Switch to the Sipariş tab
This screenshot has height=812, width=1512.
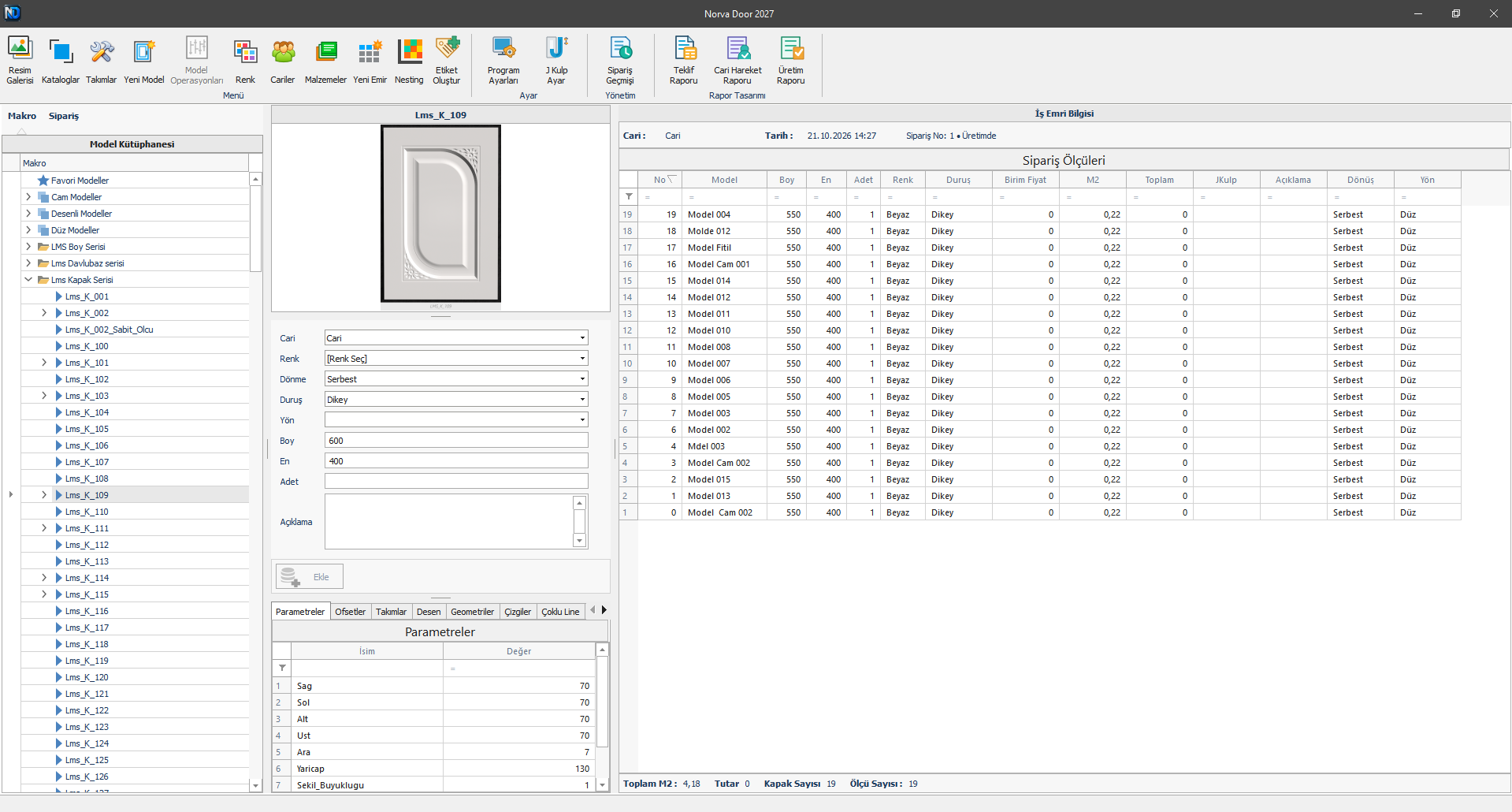point(64,116)
